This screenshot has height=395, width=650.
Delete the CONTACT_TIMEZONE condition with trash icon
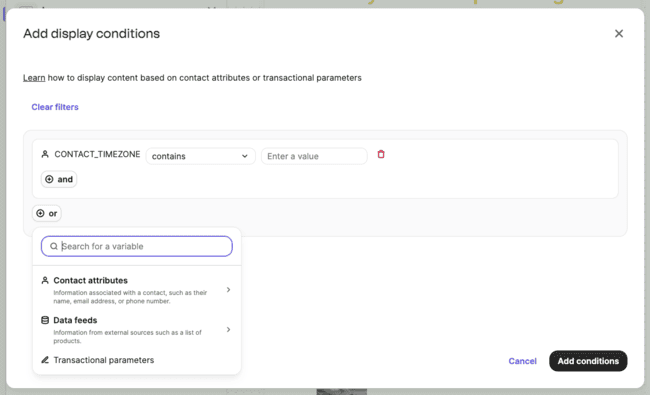point(381,154)
